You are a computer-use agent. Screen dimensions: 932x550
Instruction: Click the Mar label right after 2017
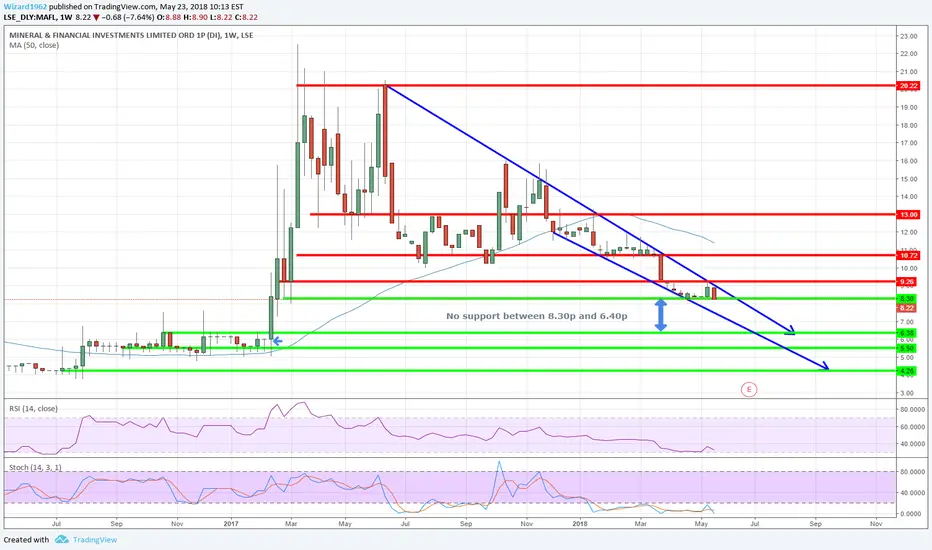291,524
